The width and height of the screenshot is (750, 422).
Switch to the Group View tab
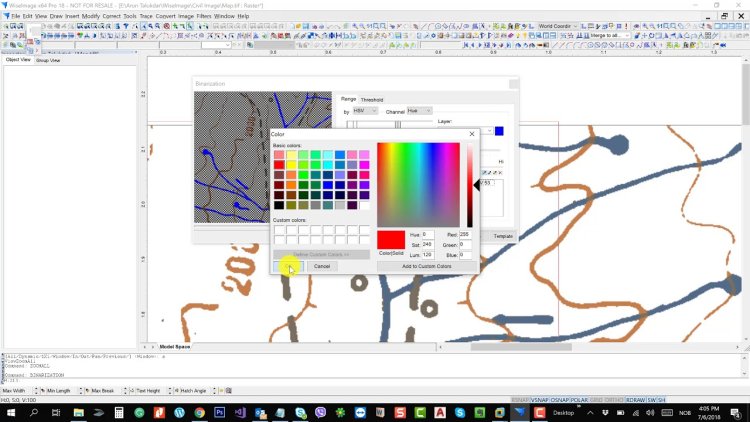(x=48, y=60)
